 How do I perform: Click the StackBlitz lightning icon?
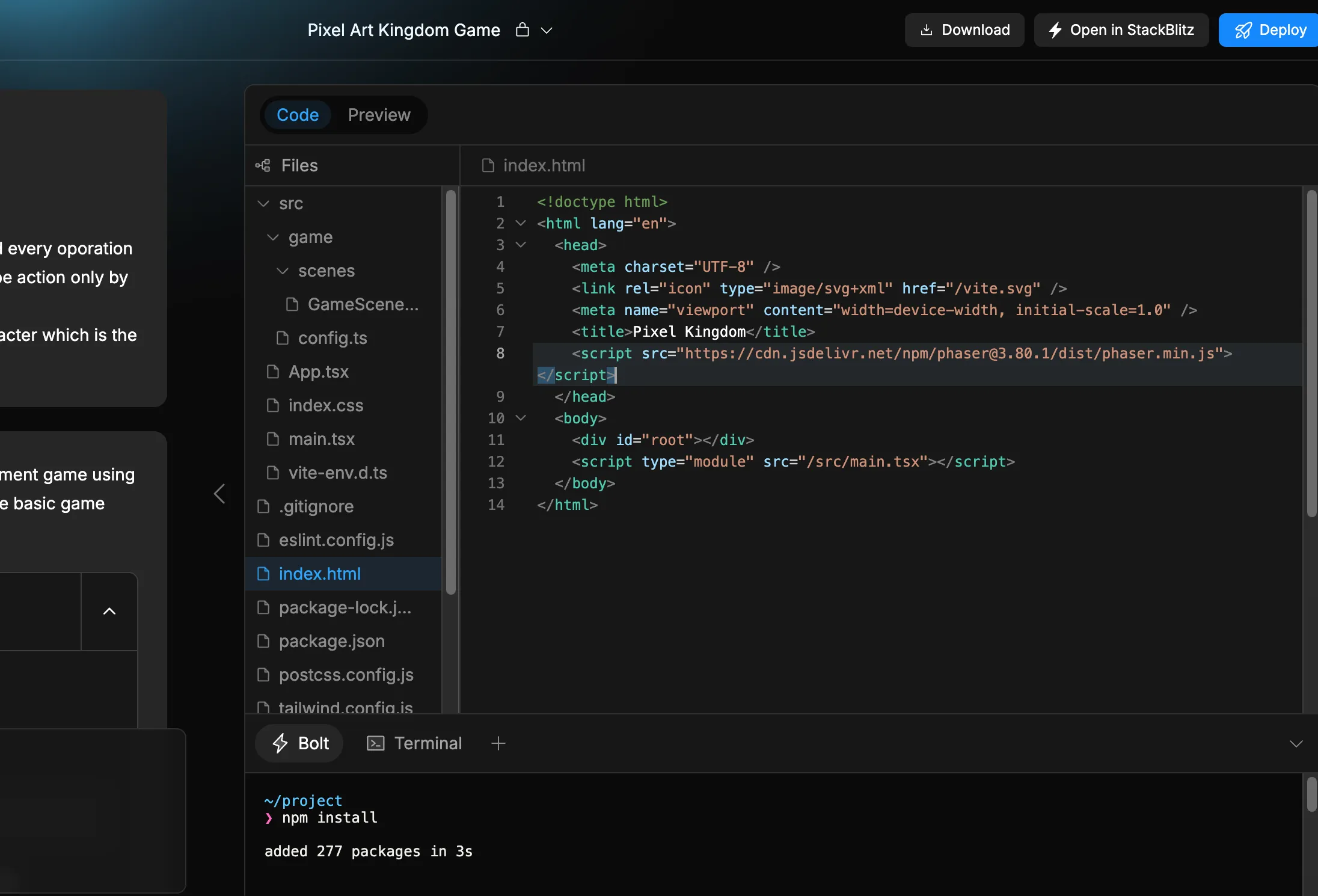point(1055,30)
